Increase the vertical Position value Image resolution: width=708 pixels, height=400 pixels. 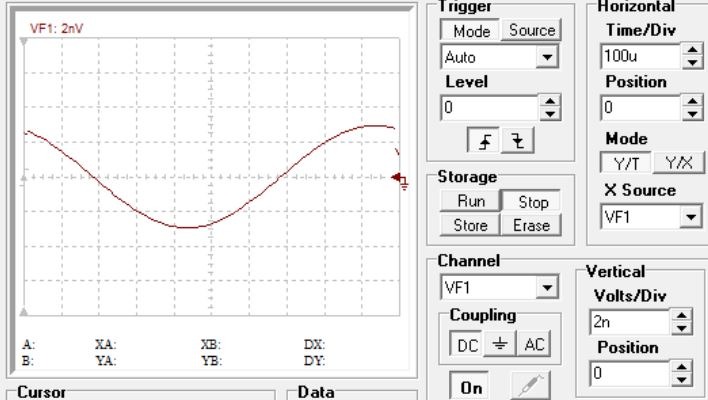pos(681,367)
